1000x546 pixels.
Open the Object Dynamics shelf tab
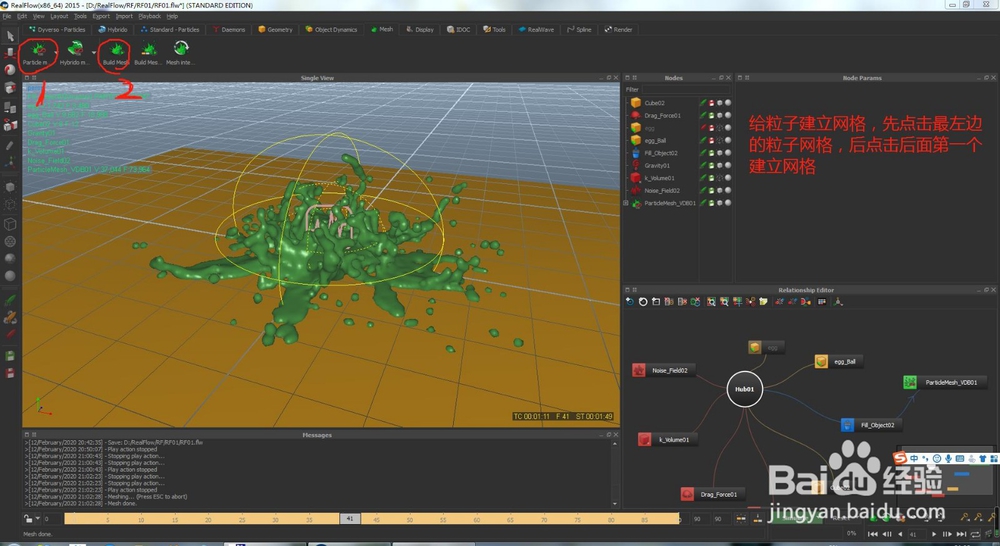click(331, 29)
